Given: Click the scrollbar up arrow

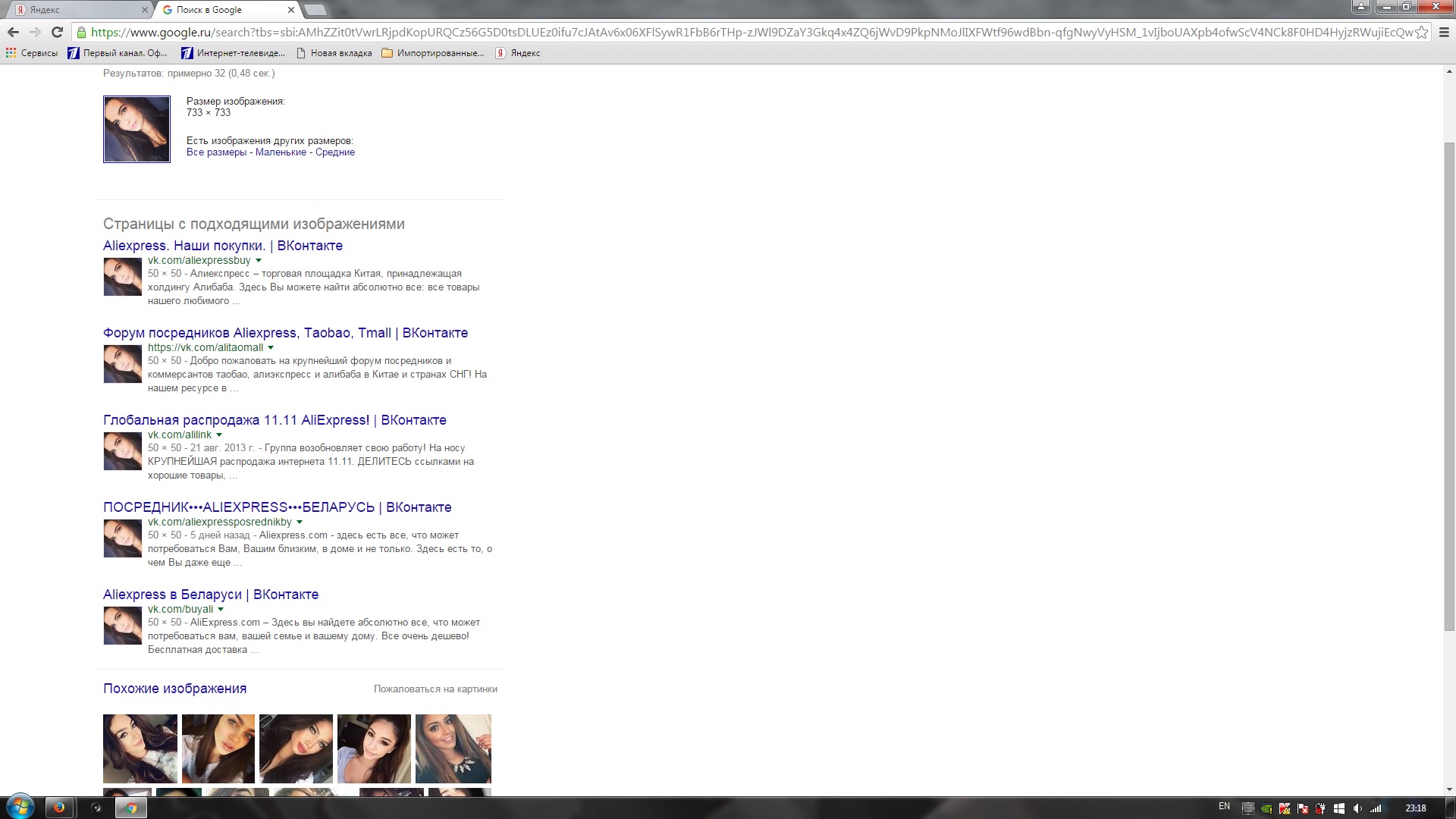Looking at the screenshot, I should coord(1449,71).
